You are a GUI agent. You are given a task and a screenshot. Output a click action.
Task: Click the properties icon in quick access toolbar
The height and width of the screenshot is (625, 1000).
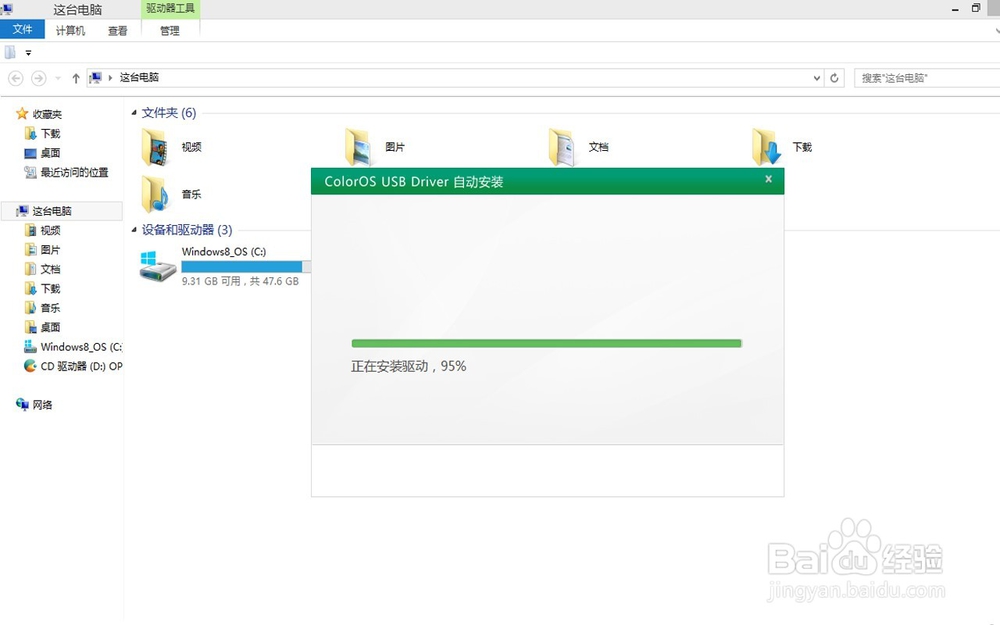pos(10,52)
